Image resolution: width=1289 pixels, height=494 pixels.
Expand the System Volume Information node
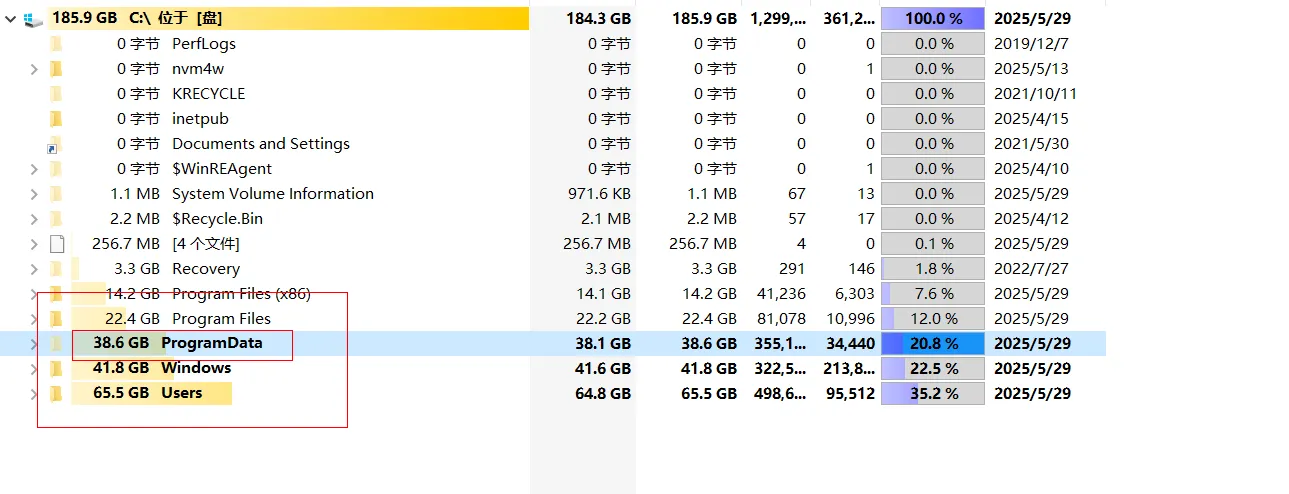[x=34, y=193]
